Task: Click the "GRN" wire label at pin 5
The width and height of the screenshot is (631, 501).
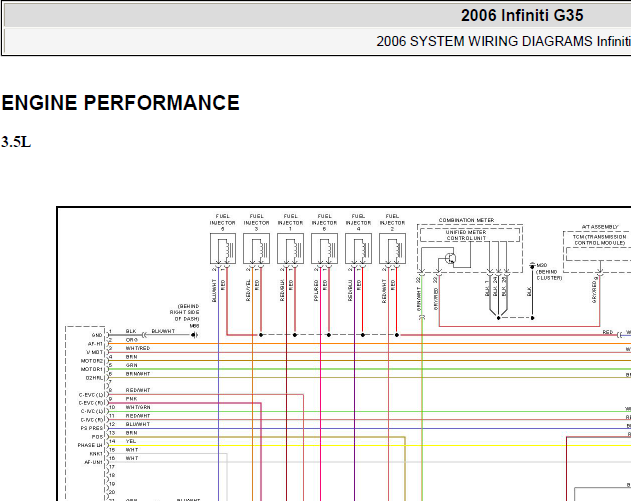Action: (x=132, y=365)
